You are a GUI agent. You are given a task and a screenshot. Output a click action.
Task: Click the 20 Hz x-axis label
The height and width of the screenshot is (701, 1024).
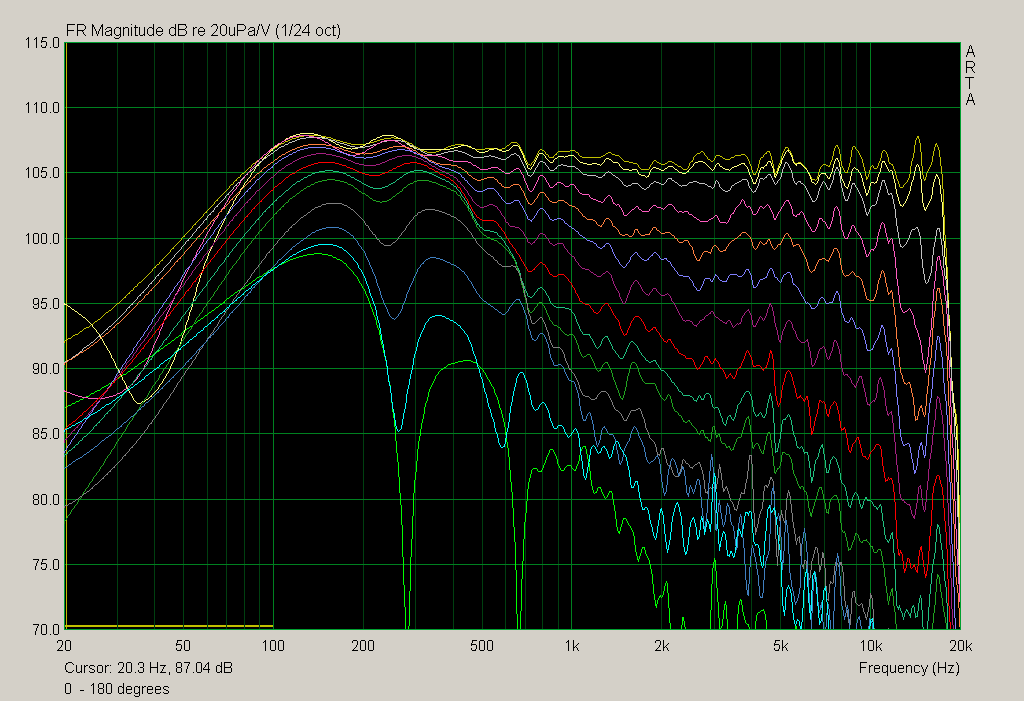click(64, 646)
